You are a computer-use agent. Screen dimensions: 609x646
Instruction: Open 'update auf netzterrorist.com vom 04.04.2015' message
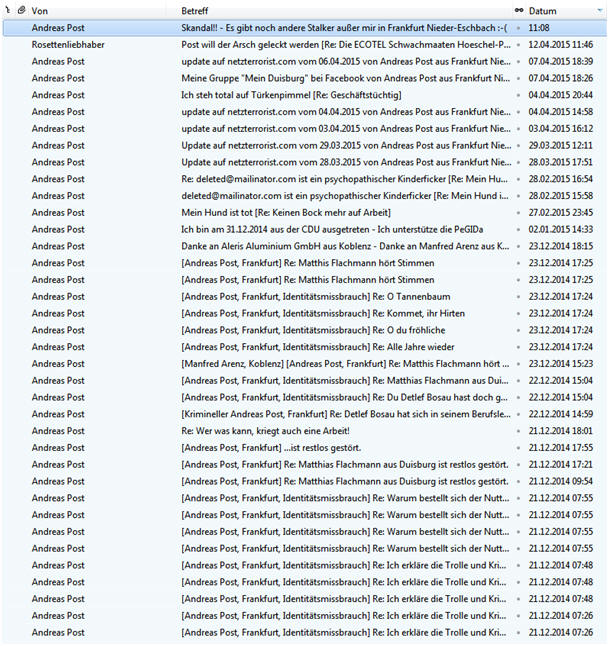click(x=346, y=112)
